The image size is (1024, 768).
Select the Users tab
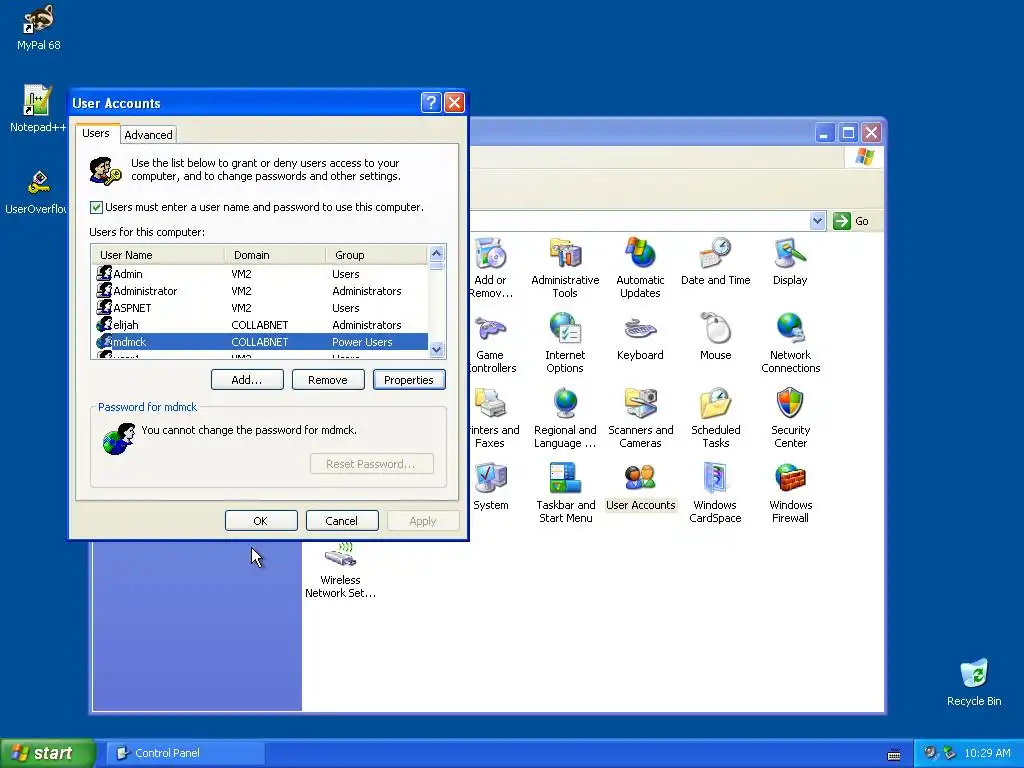click(x=96, y=133)
